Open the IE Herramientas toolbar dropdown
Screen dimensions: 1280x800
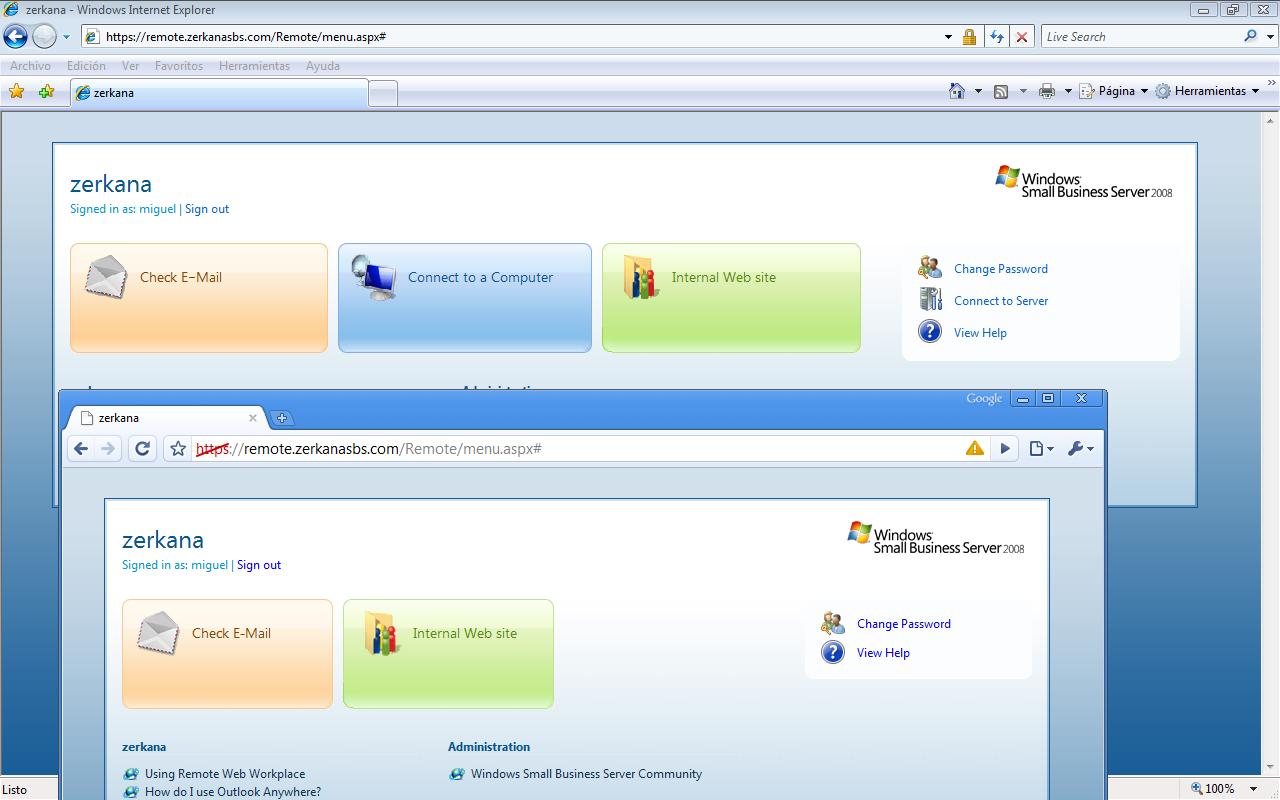1207,91
